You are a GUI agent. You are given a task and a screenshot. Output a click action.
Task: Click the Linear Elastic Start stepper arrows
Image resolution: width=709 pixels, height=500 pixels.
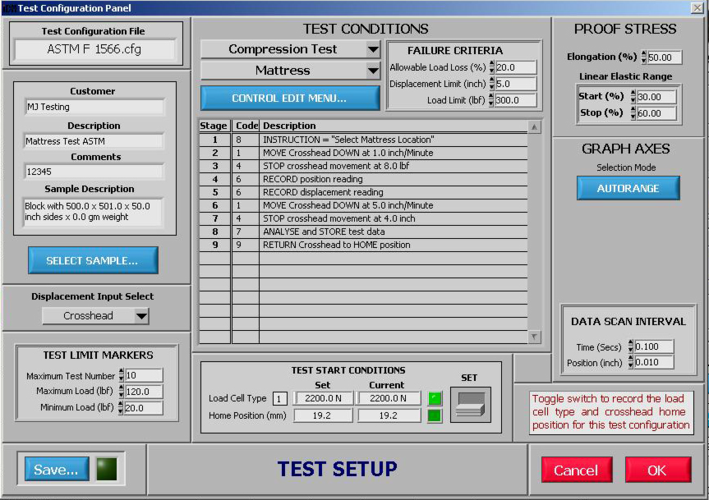point(633,96)
